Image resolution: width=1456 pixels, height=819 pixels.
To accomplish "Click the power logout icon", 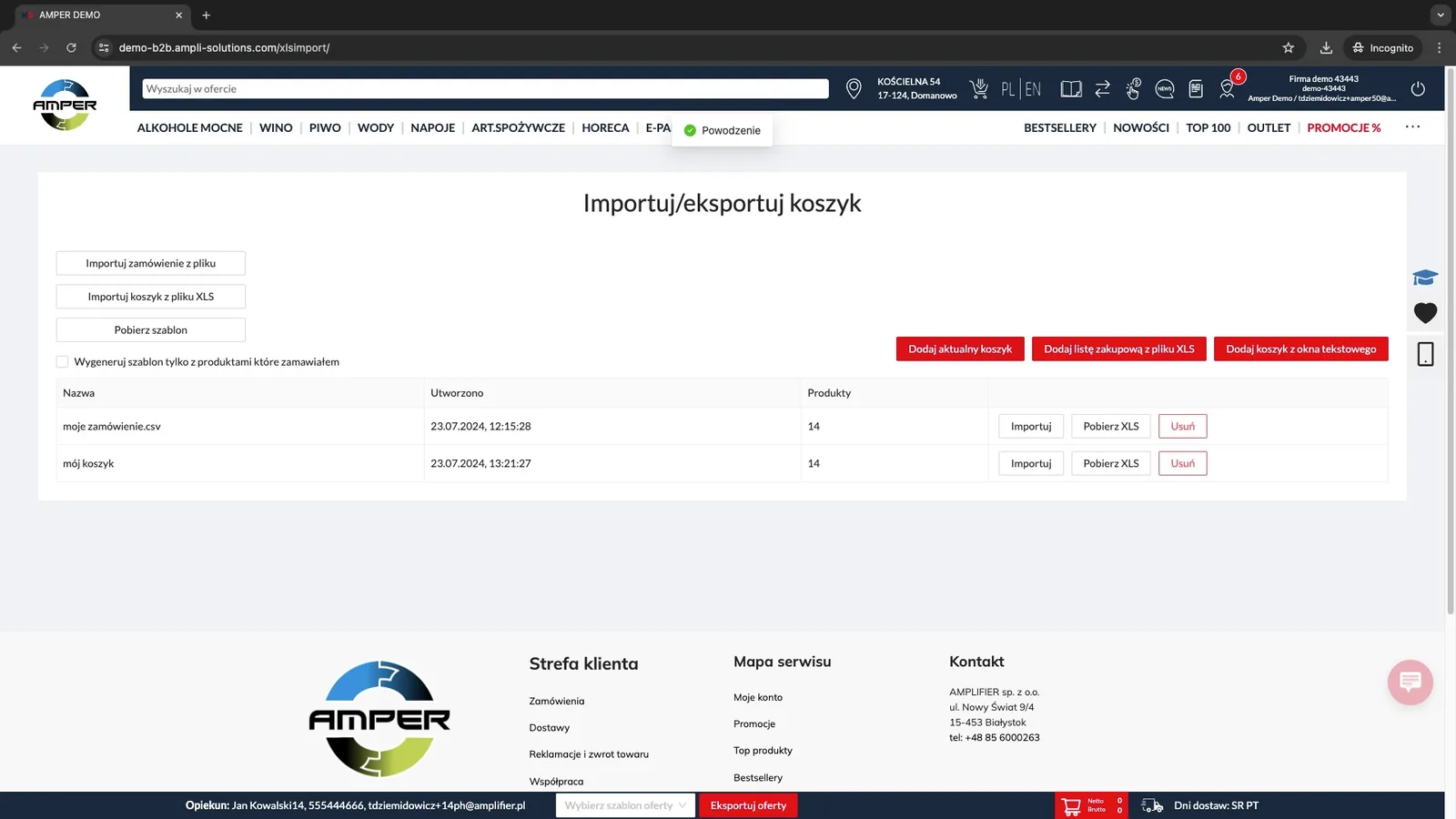I will pyautogui.click(x=1418, y=88).
